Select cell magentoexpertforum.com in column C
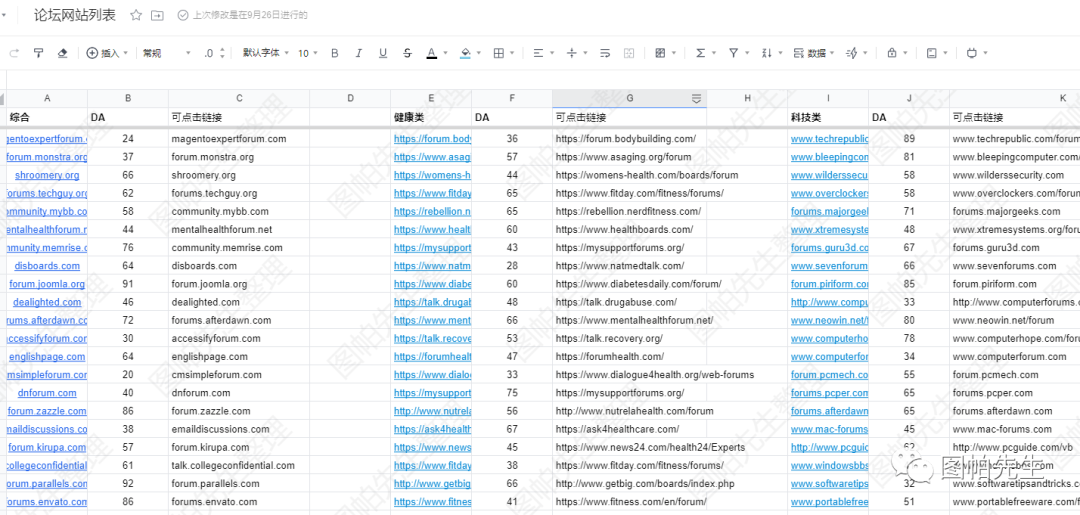 click(x=239, y=138)
